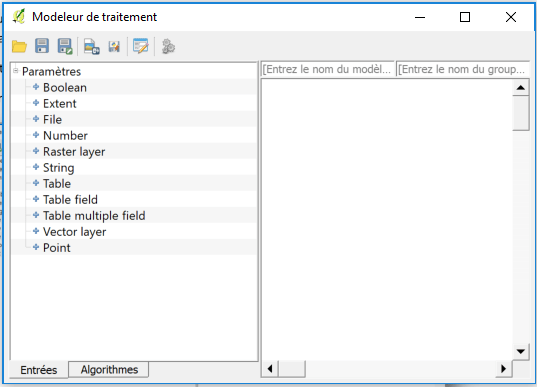Select the Table field parameter

coord(70,200)
